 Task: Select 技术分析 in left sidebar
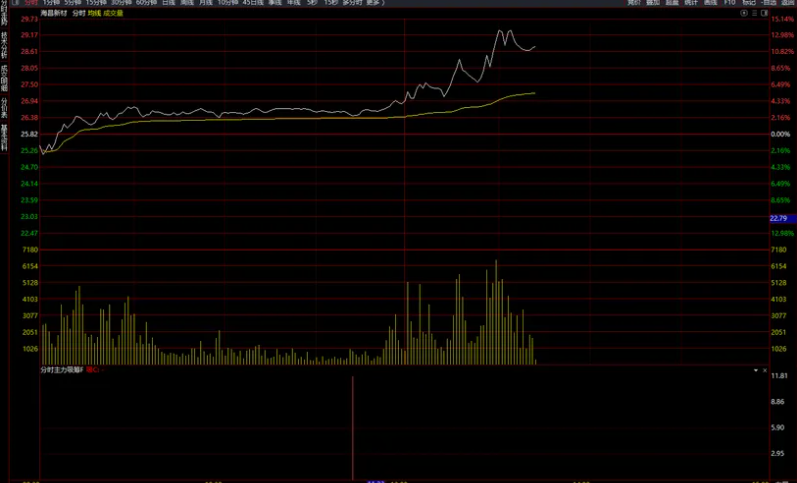4,42
